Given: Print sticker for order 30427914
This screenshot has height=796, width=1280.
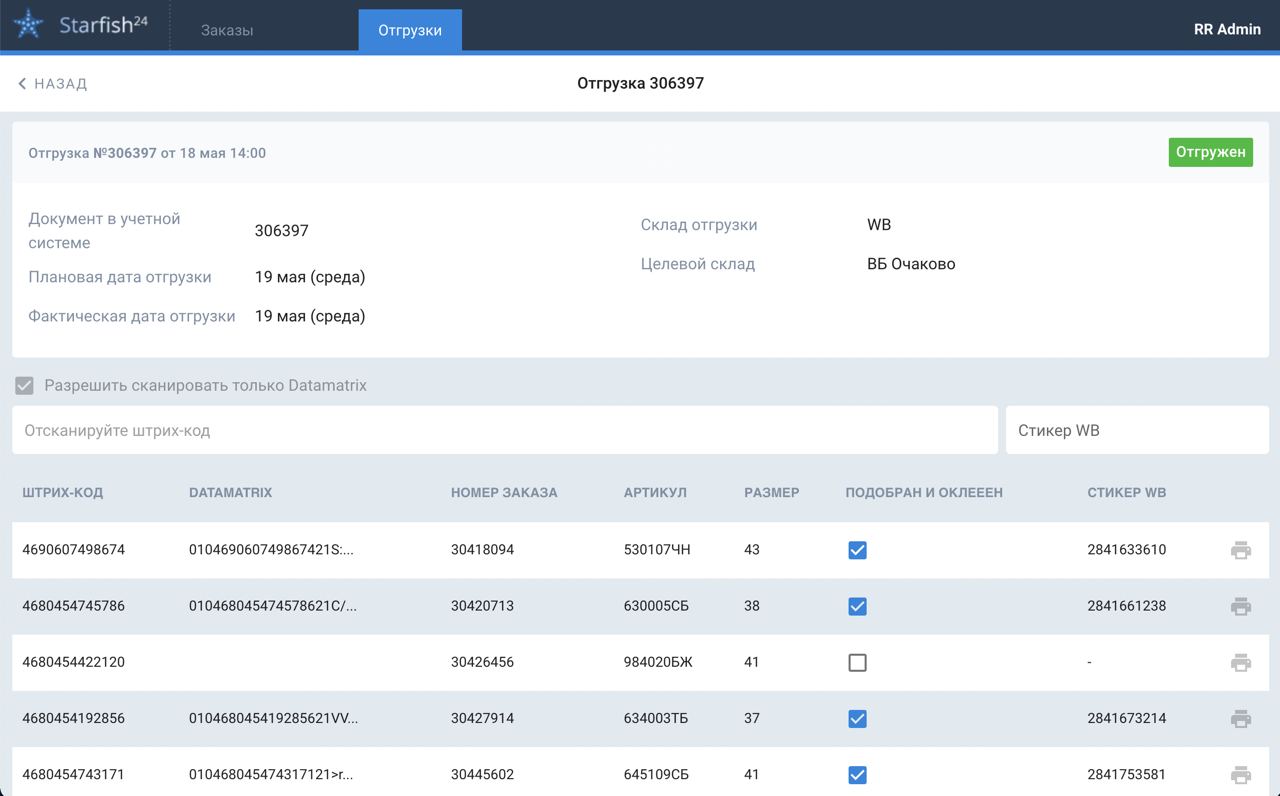Looking at the screenshot, I should 1240,718.
